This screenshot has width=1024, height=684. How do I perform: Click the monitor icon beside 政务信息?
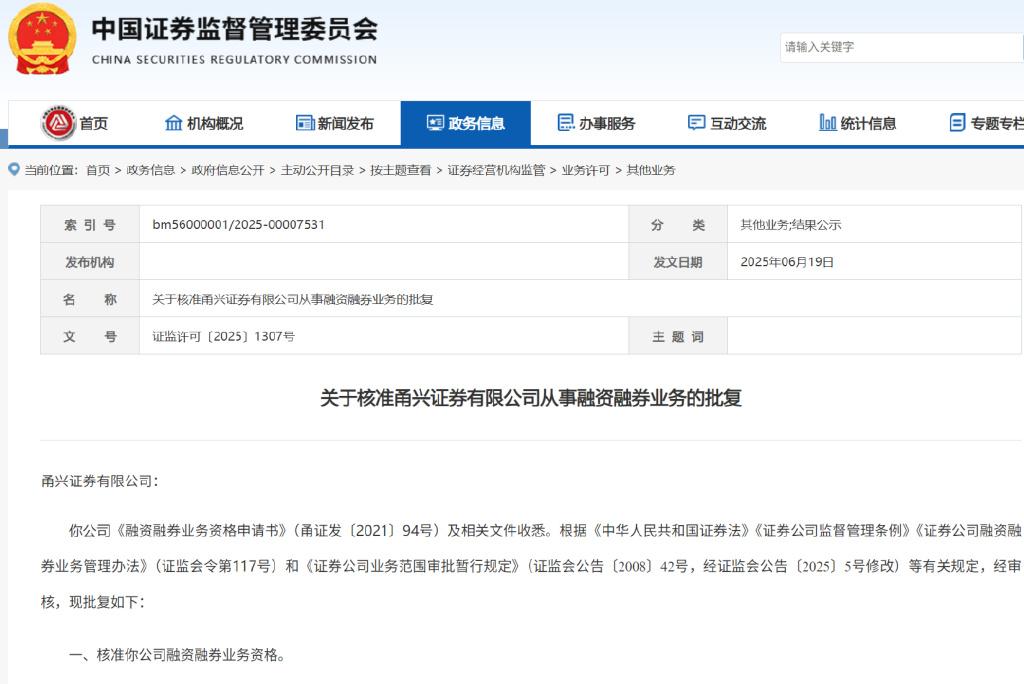[435, 123]
